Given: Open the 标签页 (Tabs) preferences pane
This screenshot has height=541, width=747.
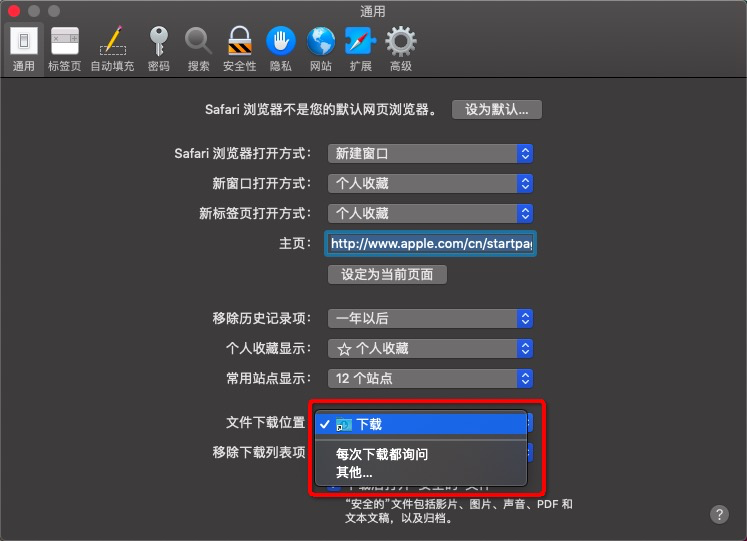Looking at the screenshot, I should (x=65, y=50).
